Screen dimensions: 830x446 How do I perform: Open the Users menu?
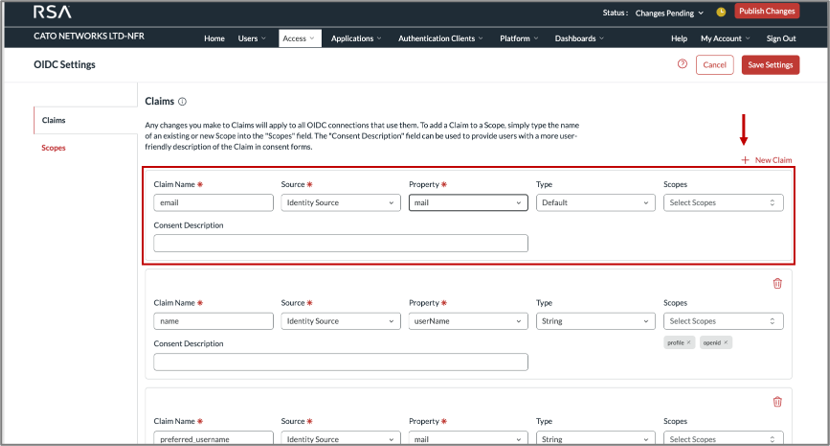[251, 39]
